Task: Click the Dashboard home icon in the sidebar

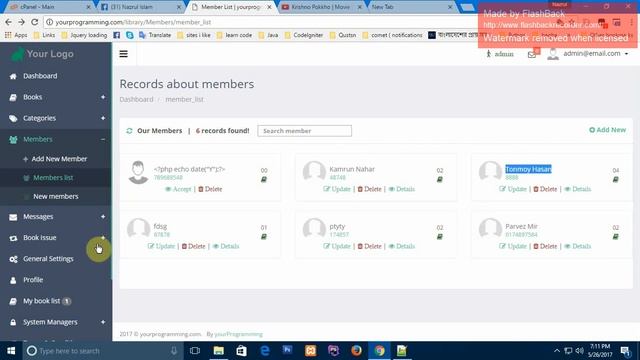Action: 13,76
